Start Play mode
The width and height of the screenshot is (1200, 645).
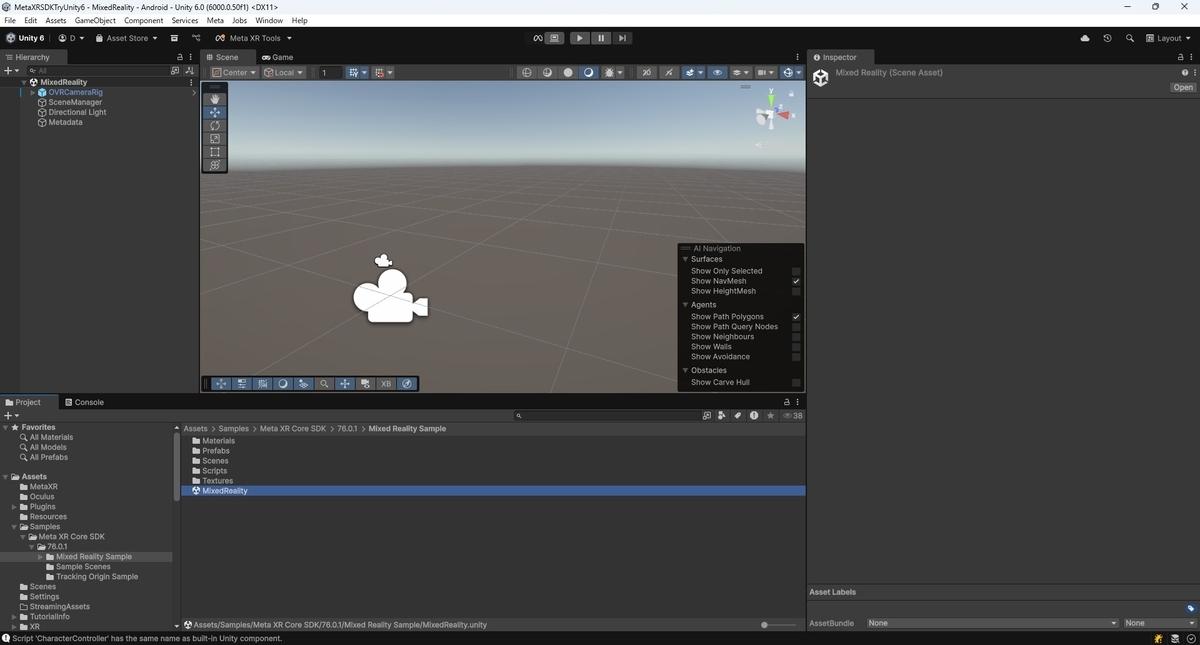coord(579,38)
